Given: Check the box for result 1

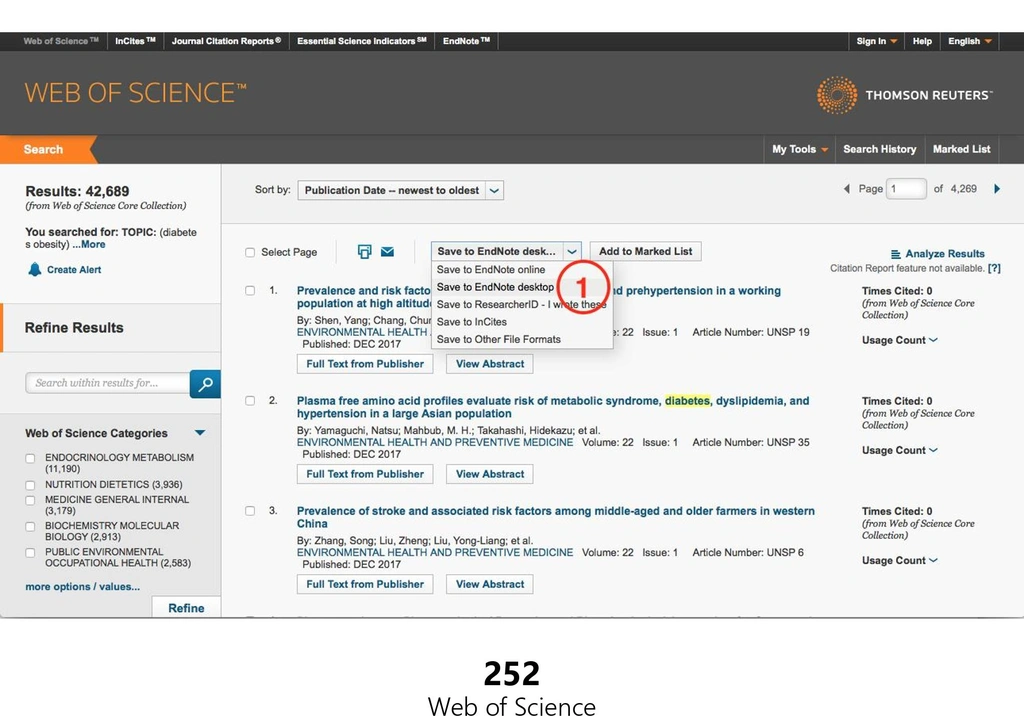Looking at the screenshot, I should point(250,291).
